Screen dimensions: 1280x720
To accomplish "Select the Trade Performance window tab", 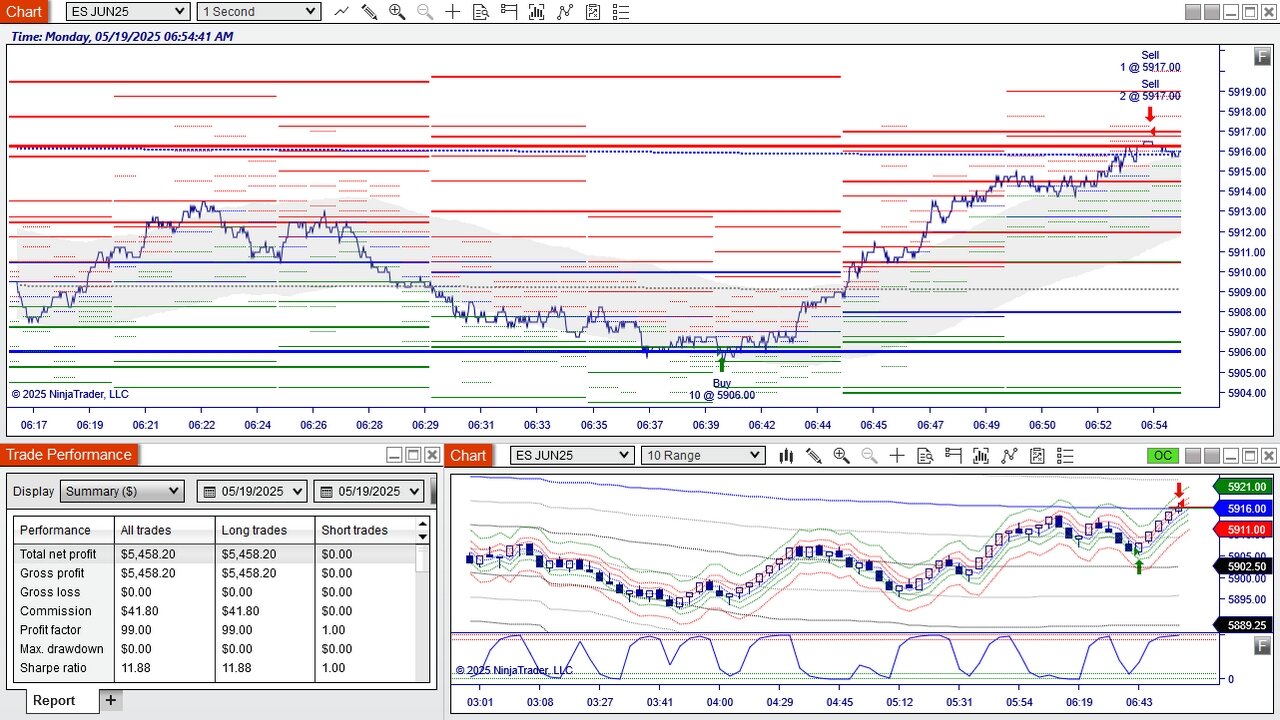I will [69, 455].
